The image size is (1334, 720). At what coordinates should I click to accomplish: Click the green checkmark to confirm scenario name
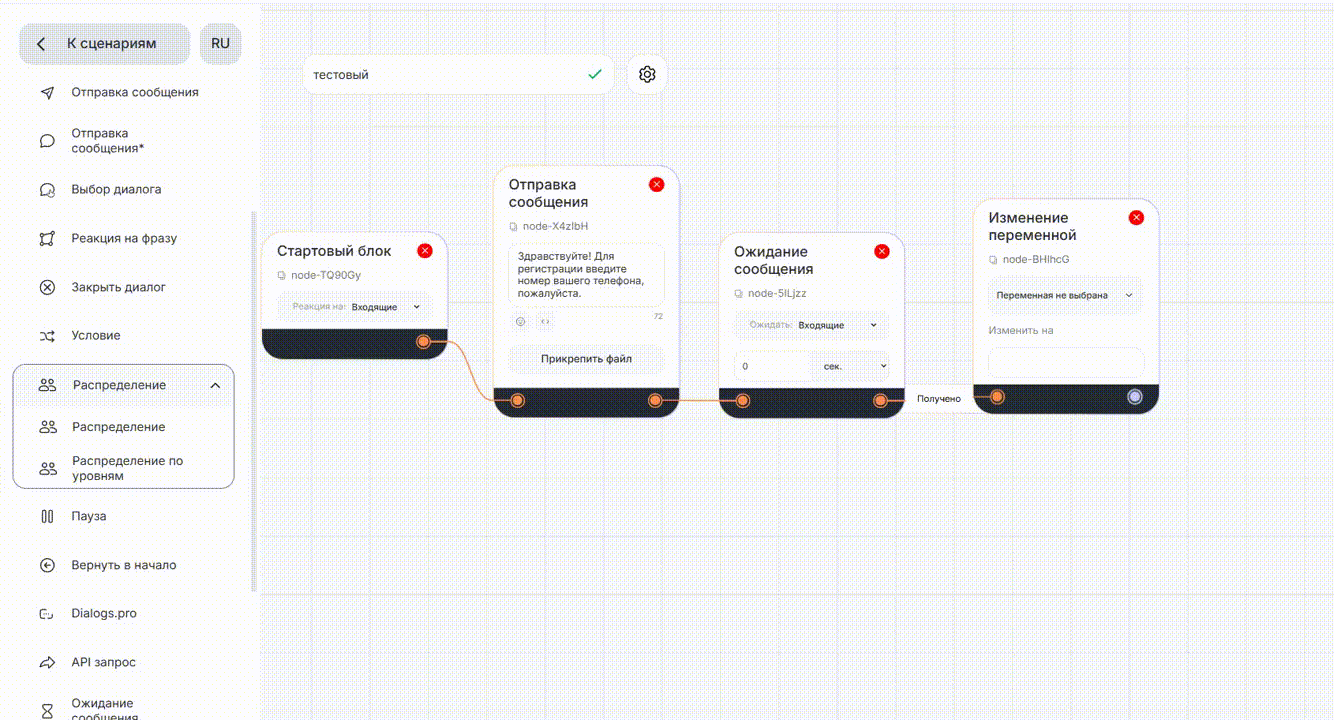[595, 74]
